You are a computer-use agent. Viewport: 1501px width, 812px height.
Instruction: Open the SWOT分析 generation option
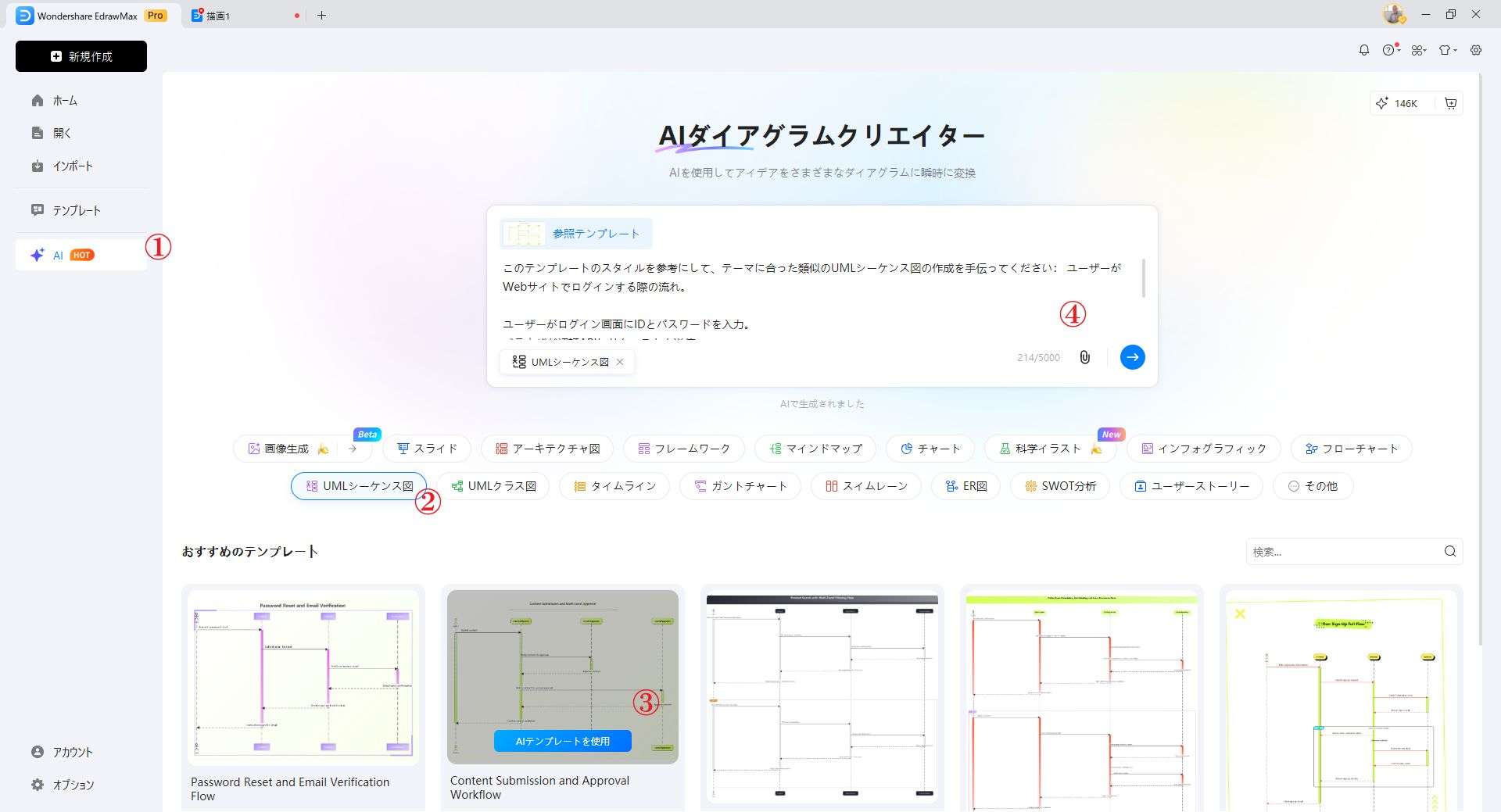pos(1060,485)
